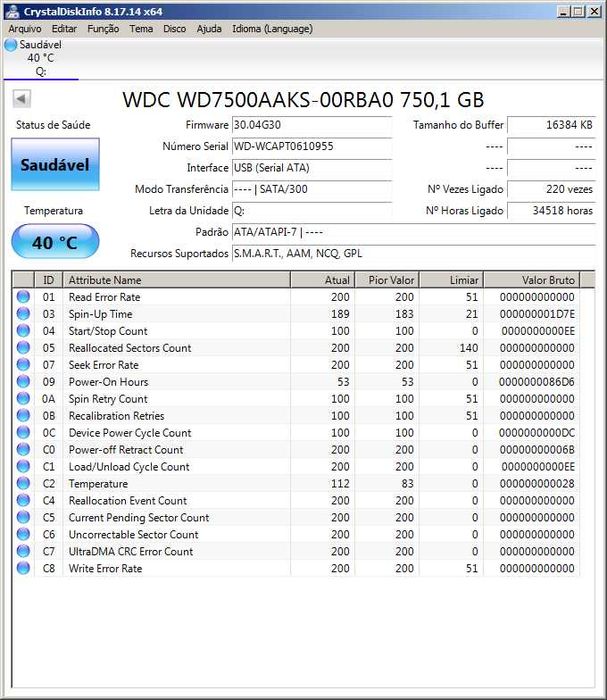Image resolution: width=607 pixels, height=700 pixels.
Task: Click the CrystalDiskInfo title bar app icon
Action: pos(13,11)
